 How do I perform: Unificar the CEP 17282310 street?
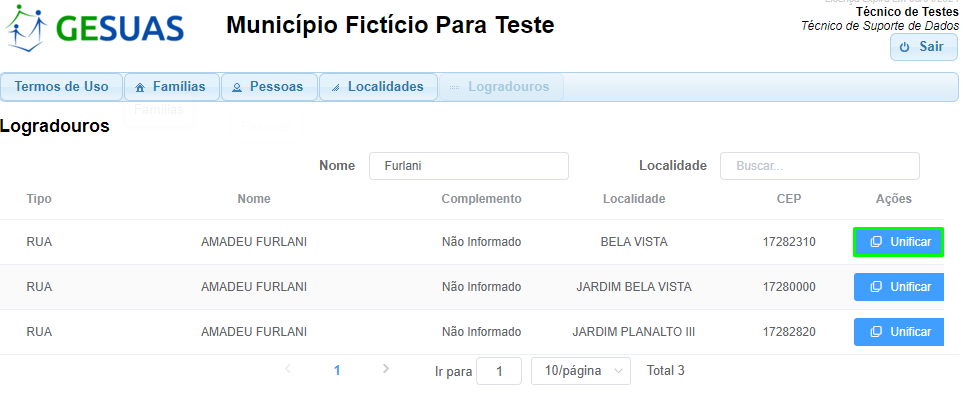coord(899,242)
